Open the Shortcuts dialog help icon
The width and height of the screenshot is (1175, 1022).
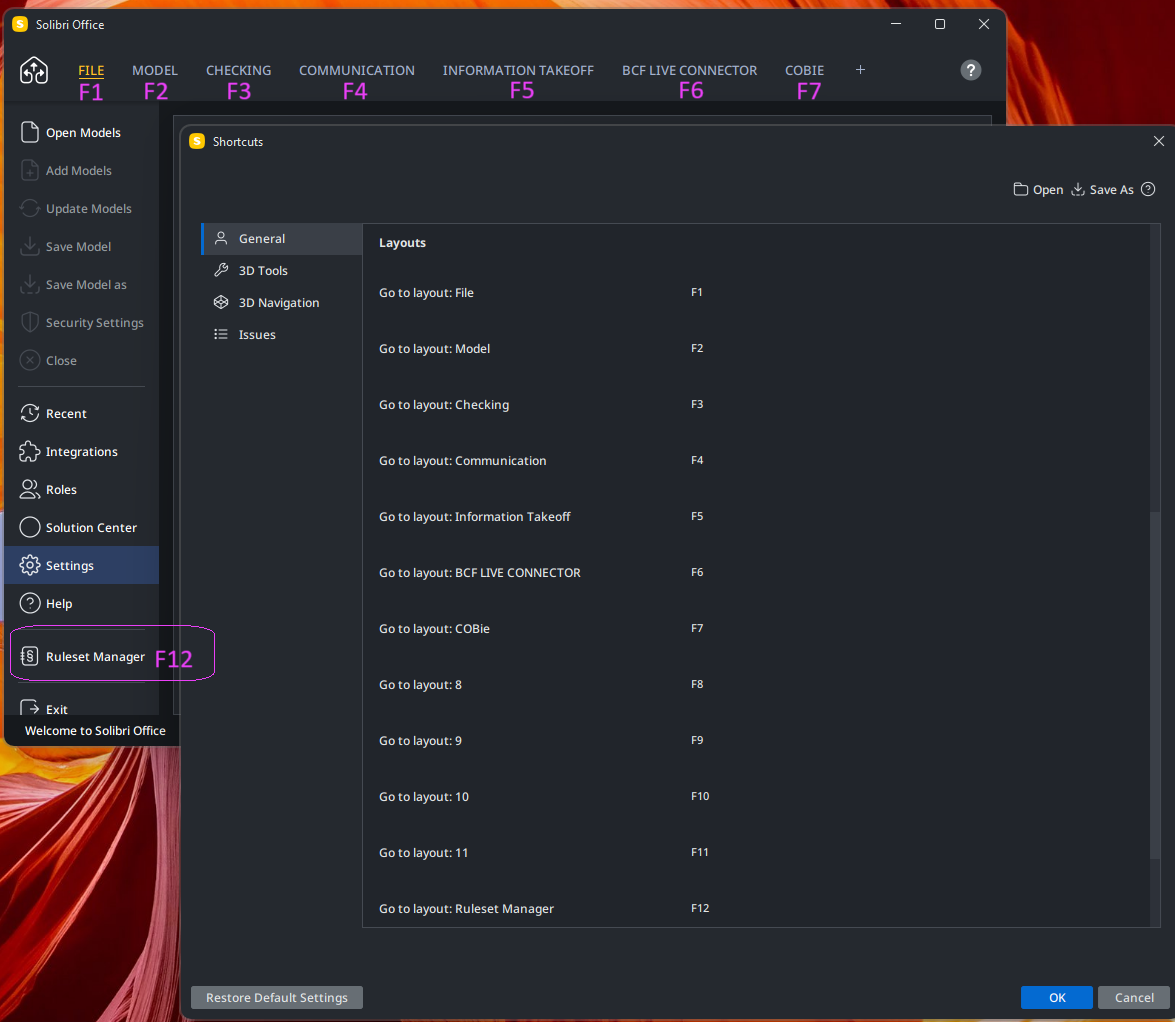pyautogui.click(x=1148, y=189)
